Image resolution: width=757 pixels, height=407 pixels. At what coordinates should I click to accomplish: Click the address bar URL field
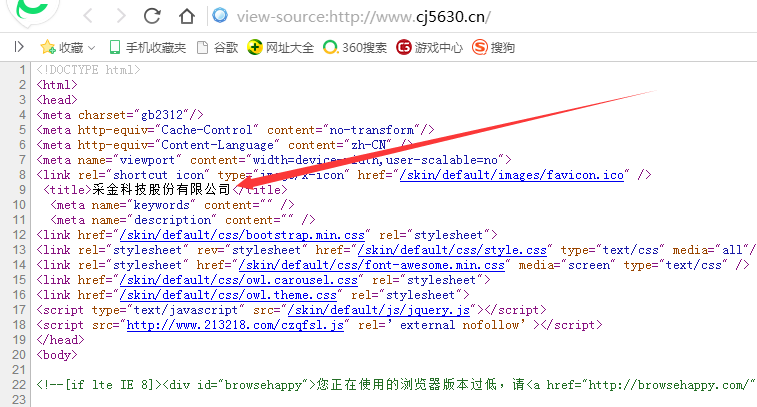tap(364, 16)
